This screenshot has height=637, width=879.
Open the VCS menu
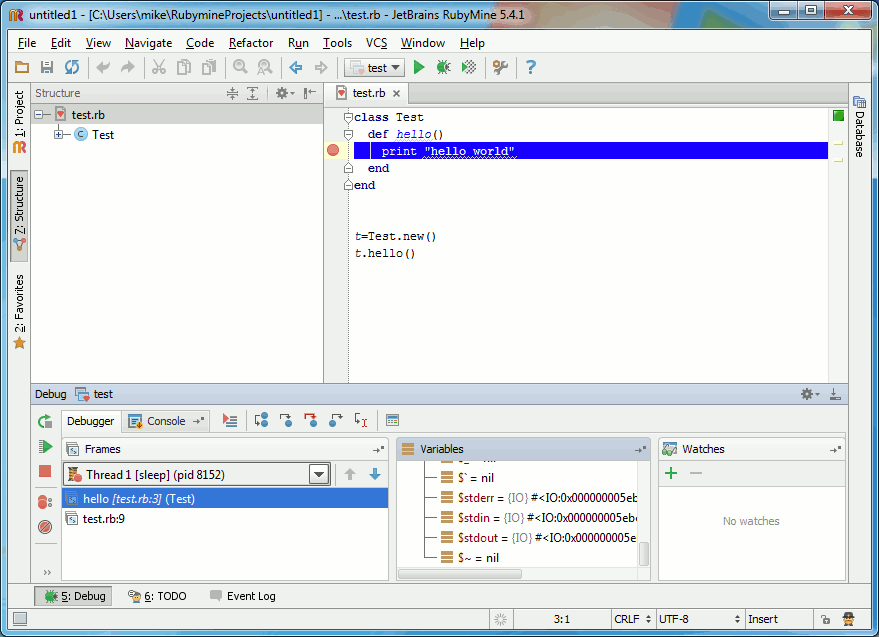[376, 43]
